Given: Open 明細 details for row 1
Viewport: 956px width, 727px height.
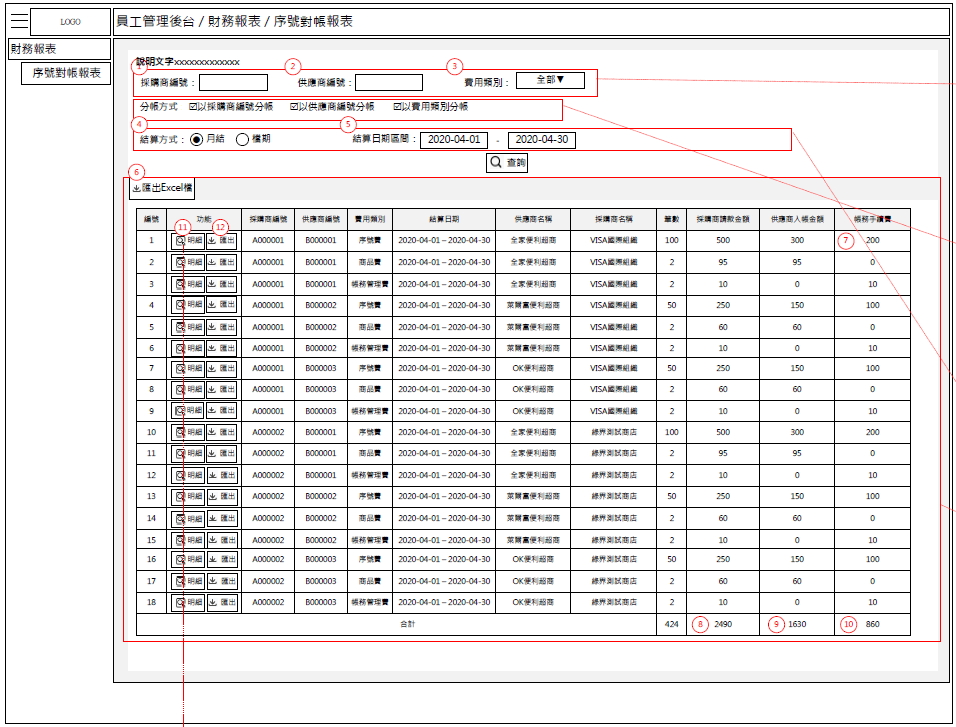Looking at the screenshot, I should coord(188,241).
